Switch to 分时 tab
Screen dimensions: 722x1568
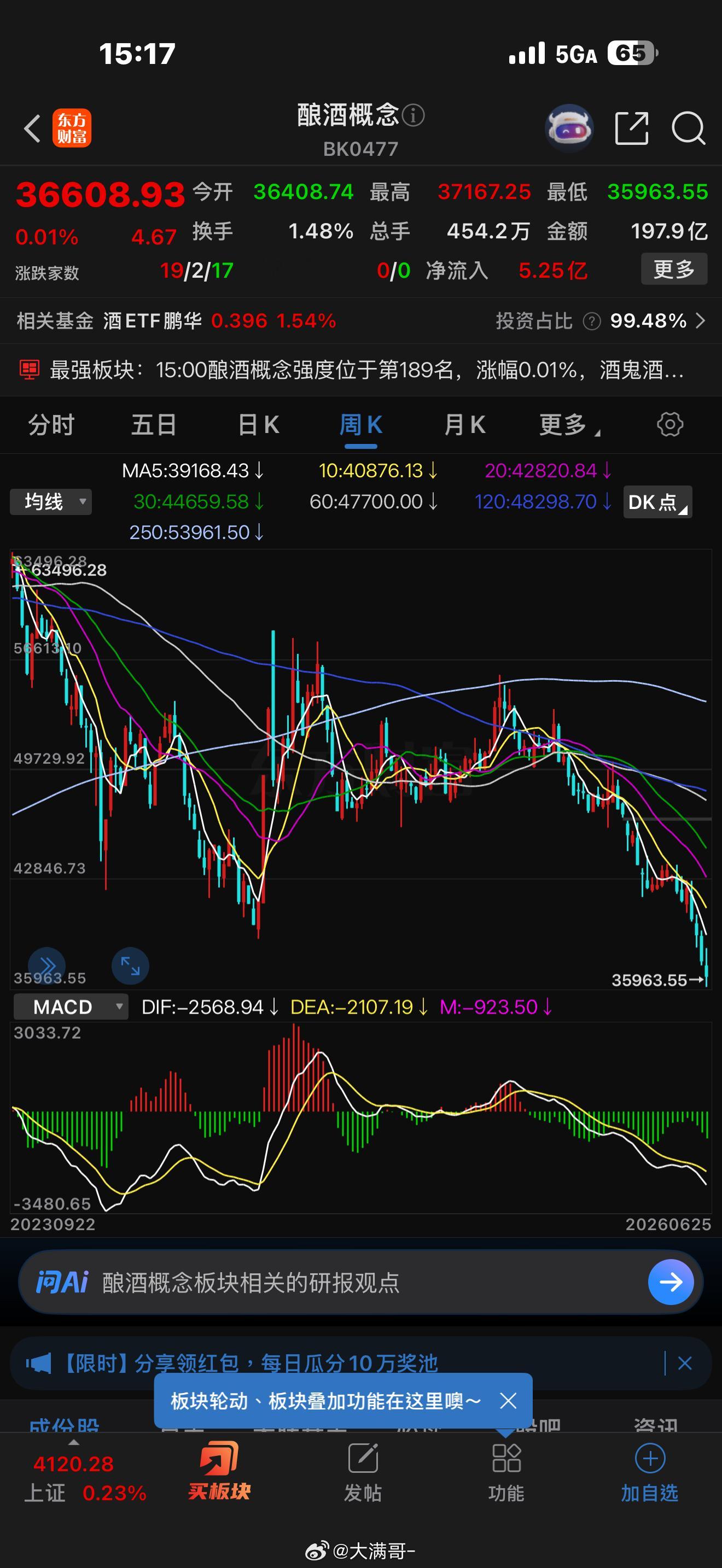pyautogui.click(x=51, y=424)
